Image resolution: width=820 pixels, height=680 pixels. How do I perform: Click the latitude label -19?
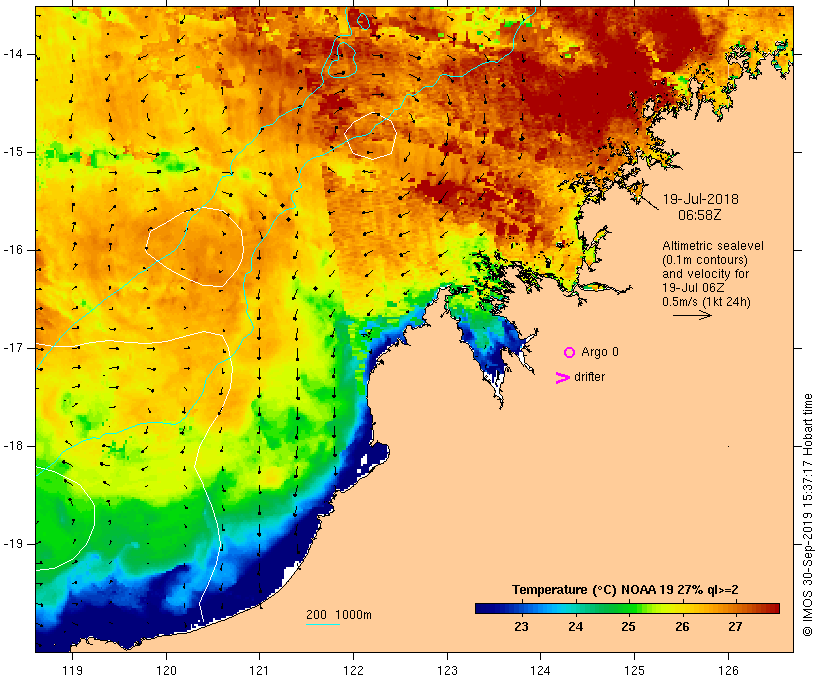click(13, 543)
